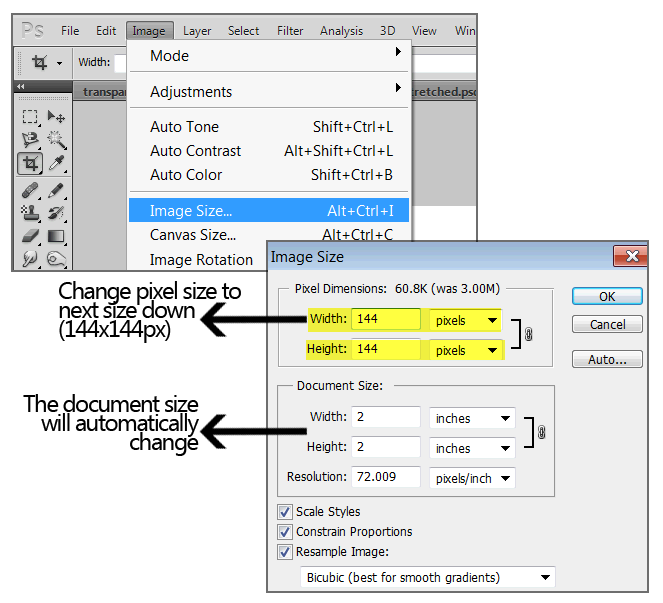Choose Auto Contrast from Image menu
The image size is (663, 603).
coord(269,151)
